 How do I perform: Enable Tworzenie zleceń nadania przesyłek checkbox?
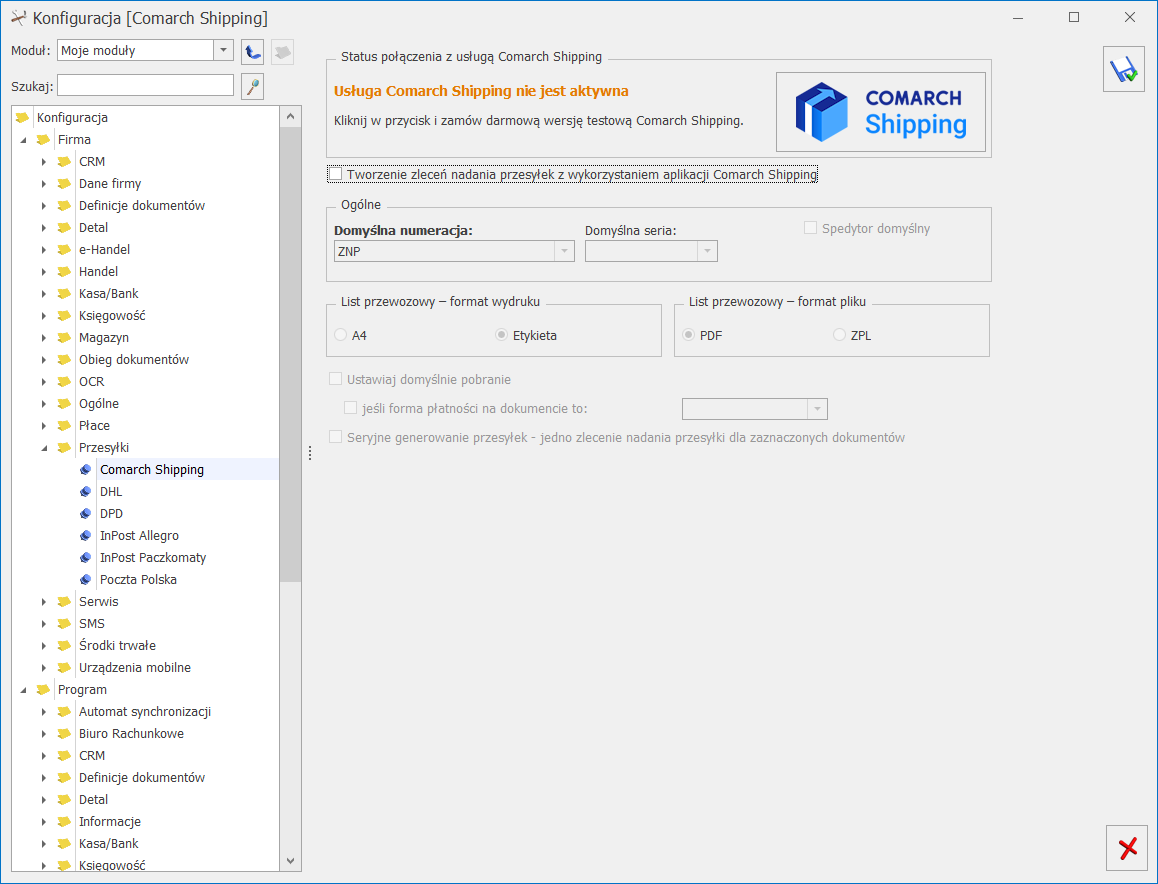tap(335, 174)
